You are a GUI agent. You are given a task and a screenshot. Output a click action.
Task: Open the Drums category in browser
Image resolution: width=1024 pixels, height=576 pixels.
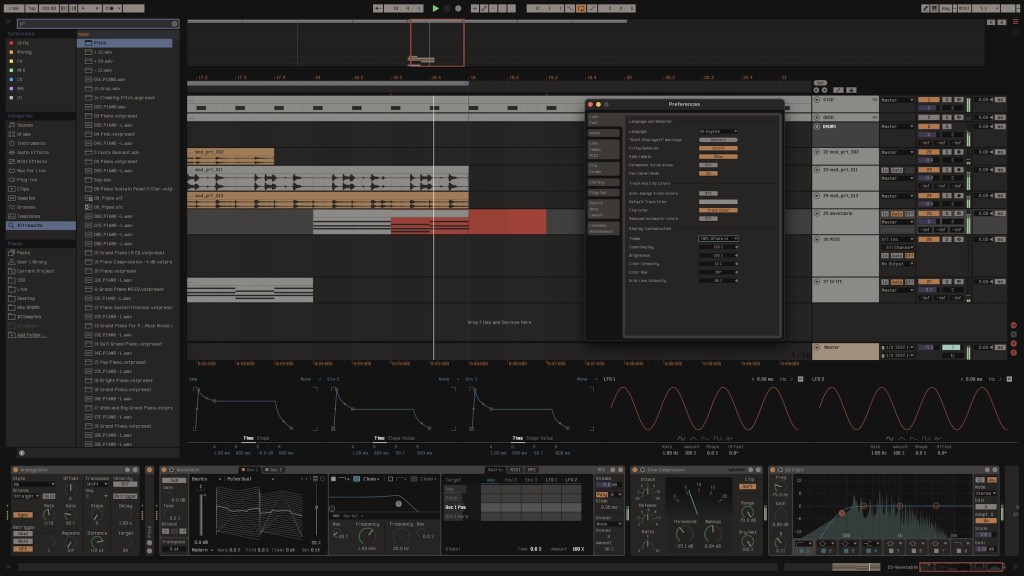coord(24,132)
